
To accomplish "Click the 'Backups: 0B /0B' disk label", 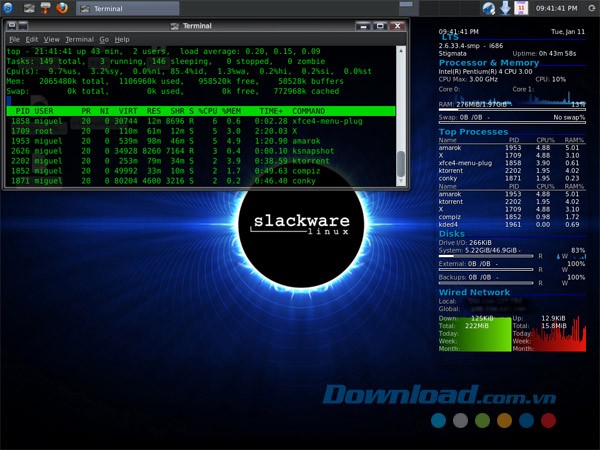I will (465, 277).
